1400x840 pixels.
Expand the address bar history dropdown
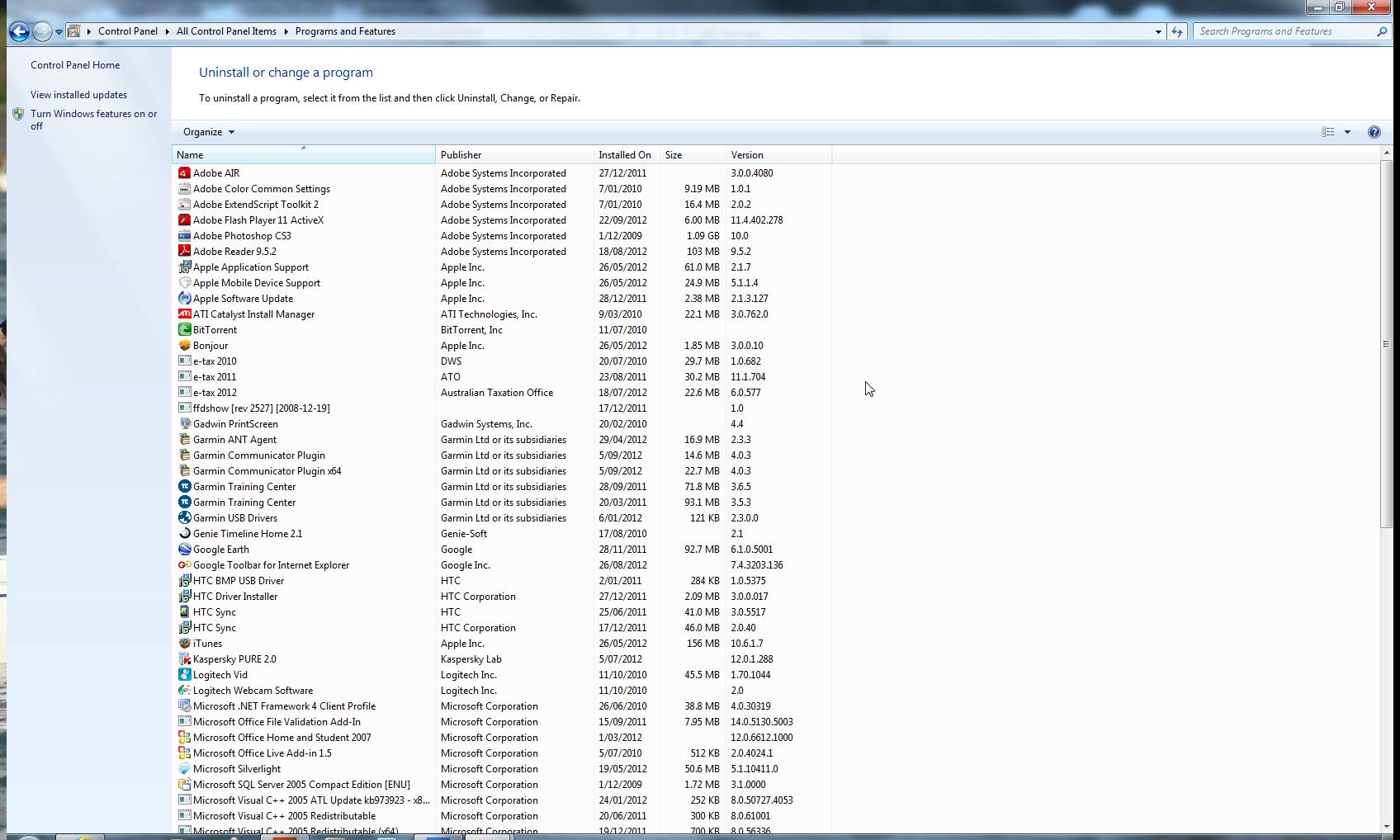(1158, 31)
